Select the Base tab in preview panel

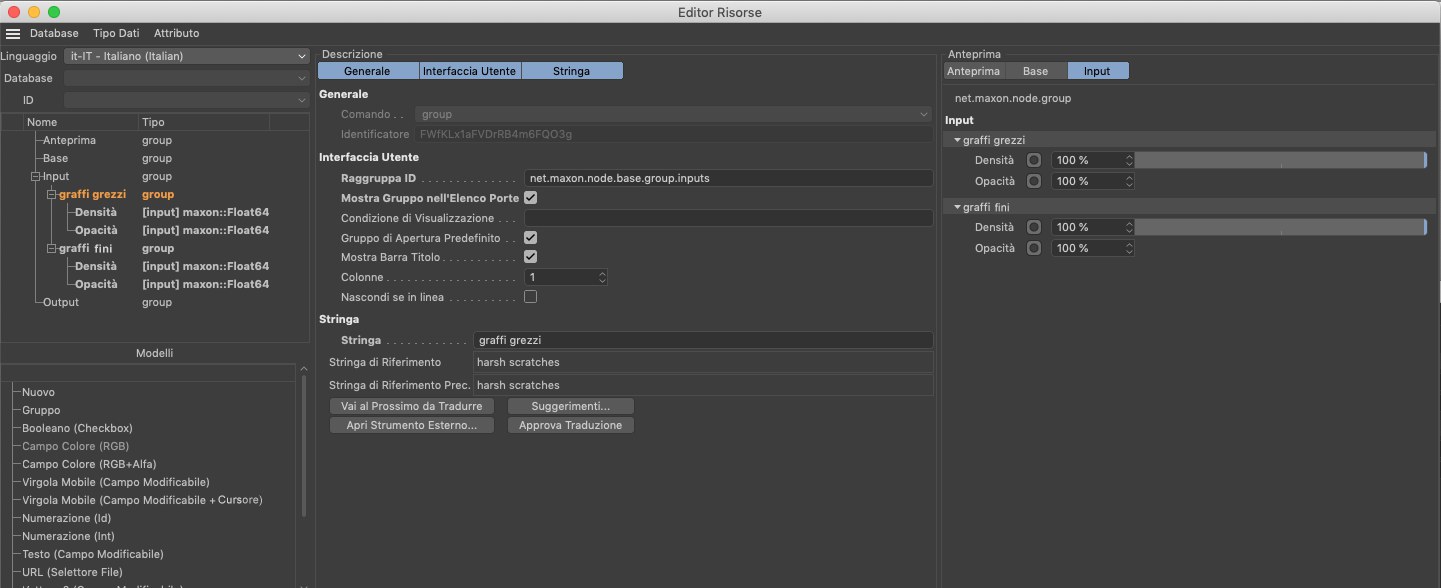point(1035,71)
